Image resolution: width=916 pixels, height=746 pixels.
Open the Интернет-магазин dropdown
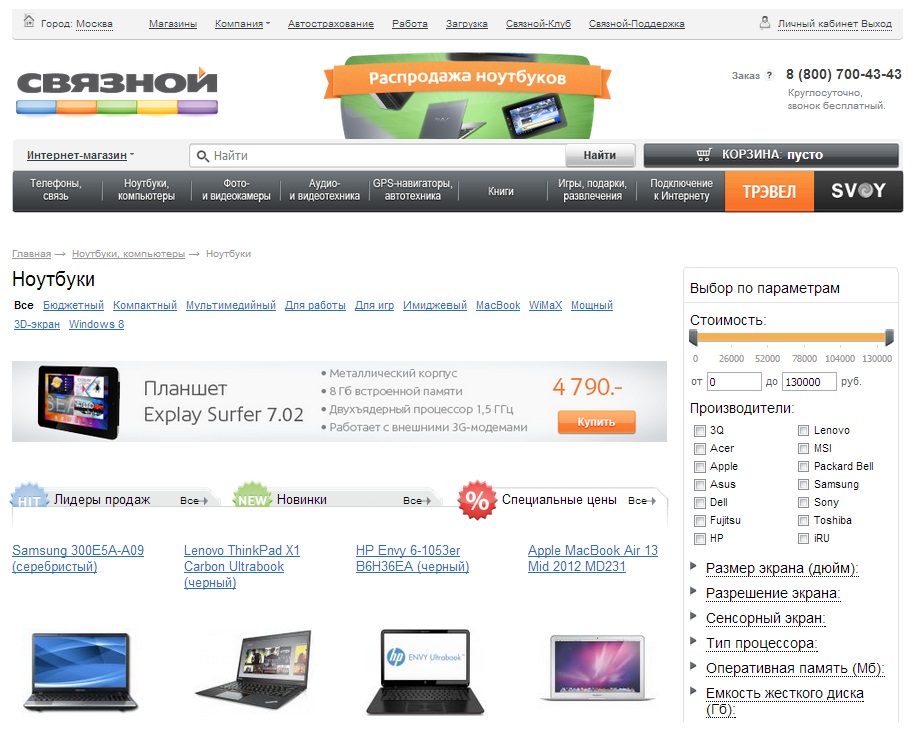(81, 155)
